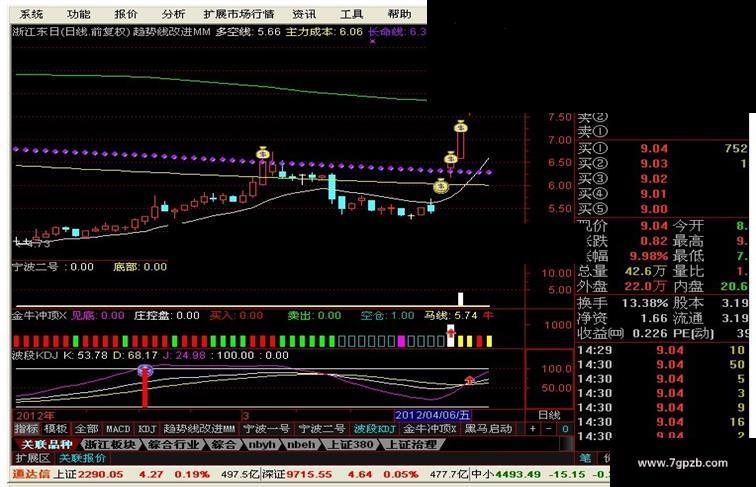Click the 买① price 9.04

[x=654, y=149]
